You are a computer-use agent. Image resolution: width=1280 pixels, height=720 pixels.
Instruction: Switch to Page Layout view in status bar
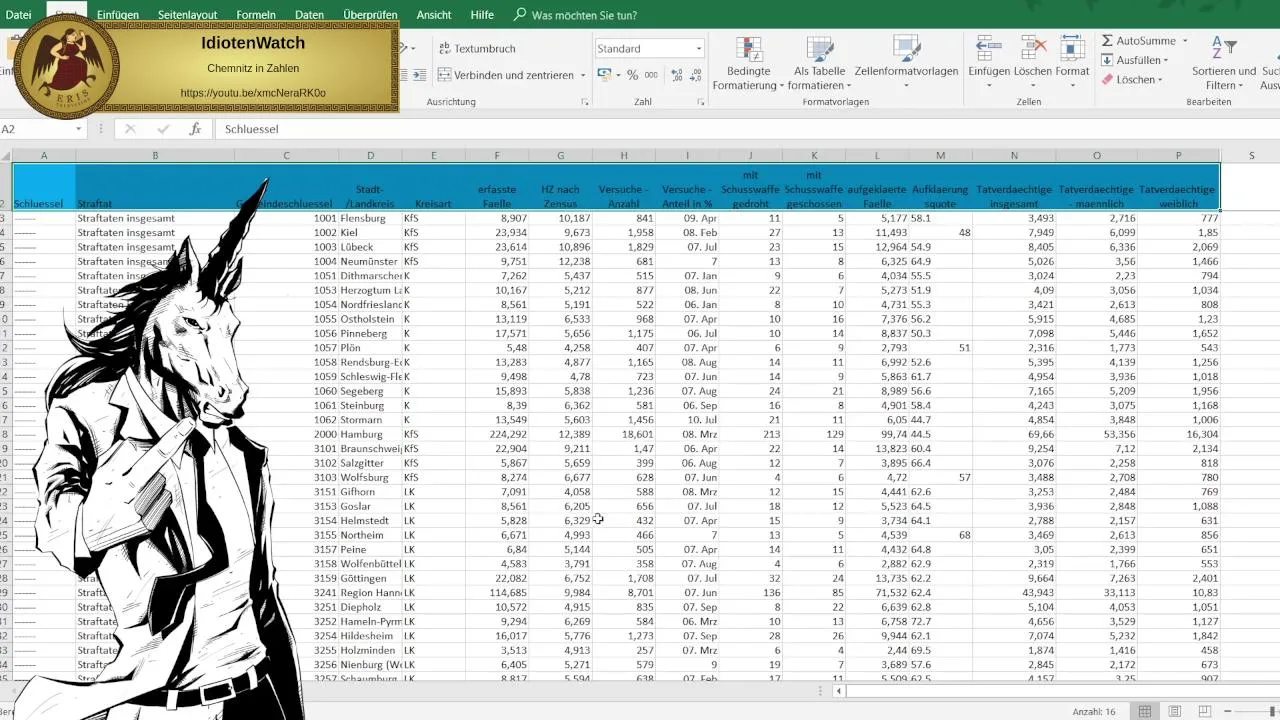pyautogui.click(x=1175, y=711)
